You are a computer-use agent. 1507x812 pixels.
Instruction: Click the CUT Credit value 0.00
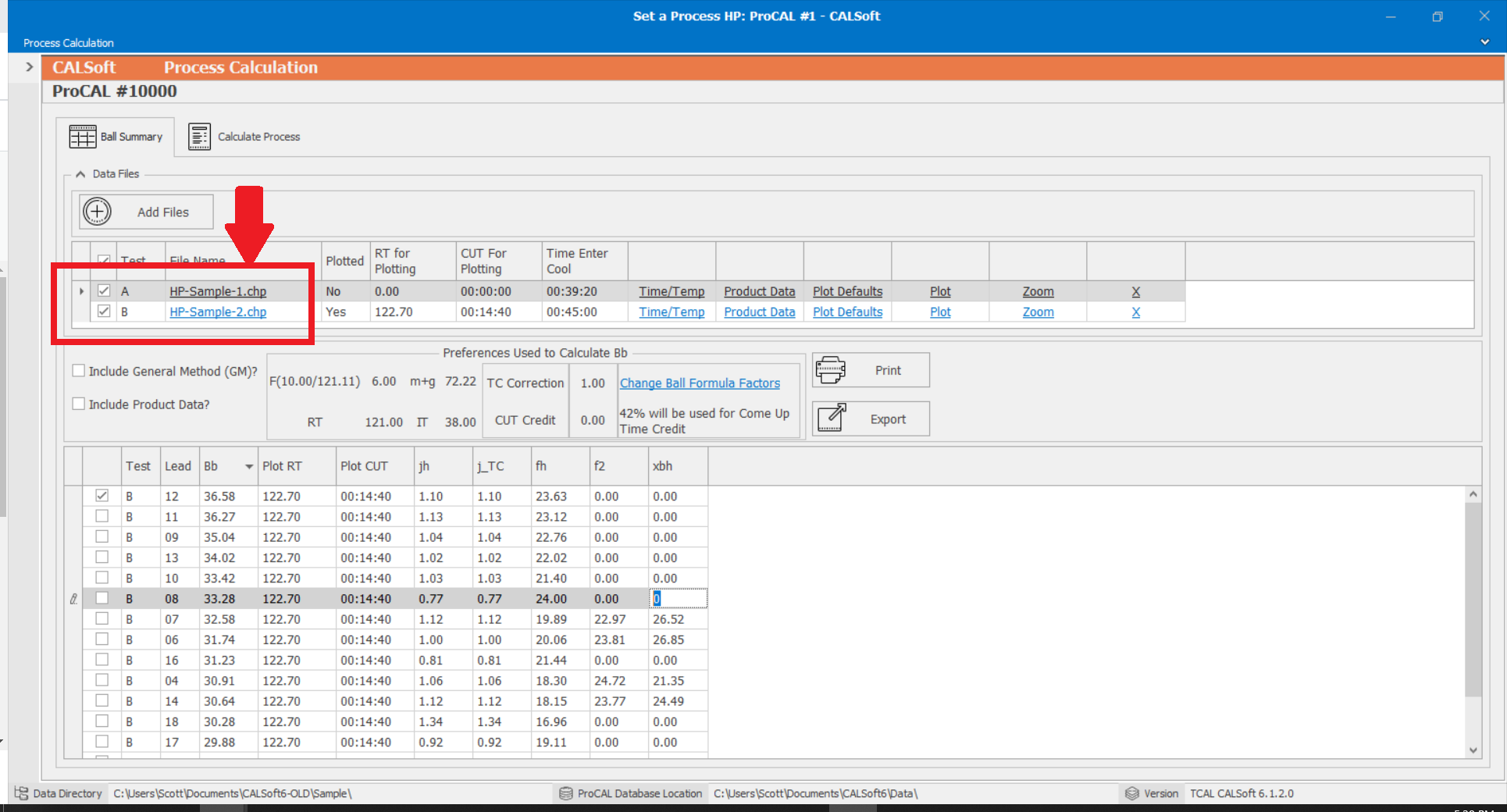coord(593,420)
